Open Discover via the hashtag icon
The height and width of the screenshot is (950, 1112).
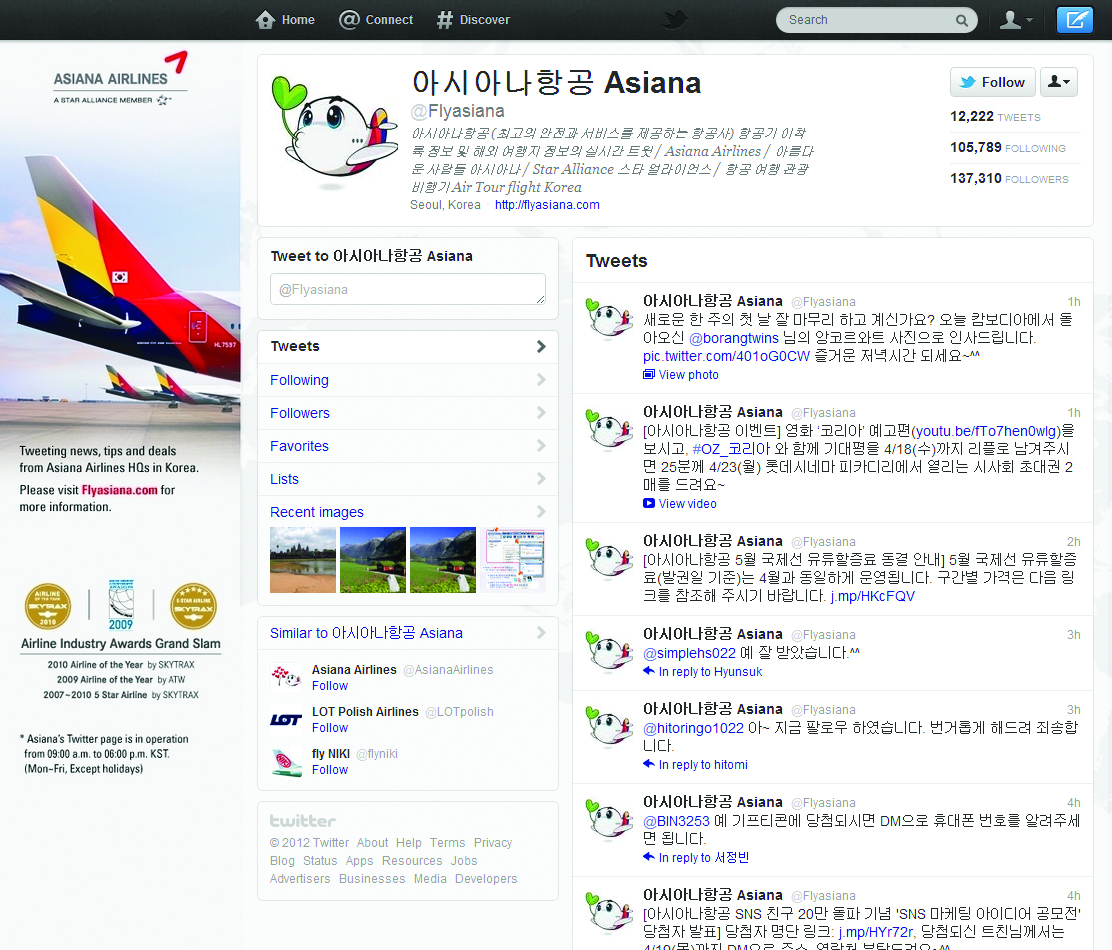(x=445, y=20)
